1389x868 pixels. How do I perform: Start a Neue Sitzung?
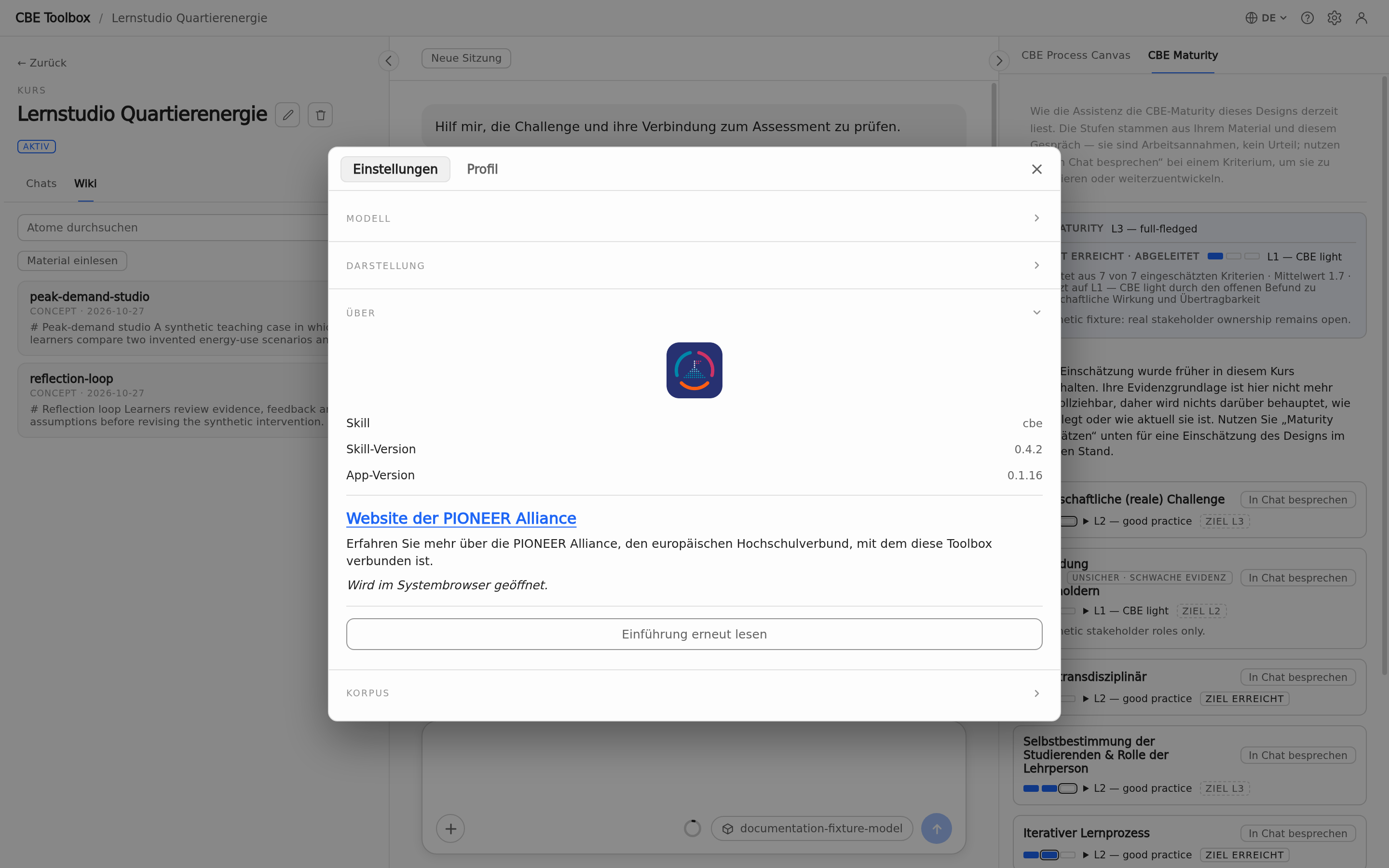(466, 58)
